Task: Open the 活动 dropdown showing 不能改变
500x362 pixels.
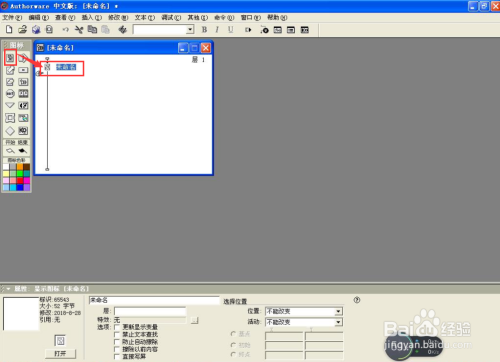Action: tap(304, 322)
